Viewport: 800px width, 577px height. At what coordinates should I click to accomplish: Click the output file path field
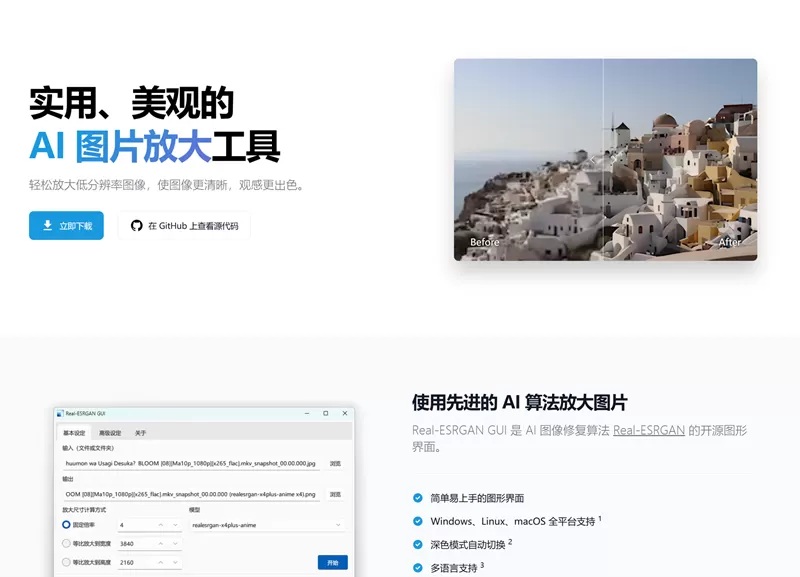point(191,494)
